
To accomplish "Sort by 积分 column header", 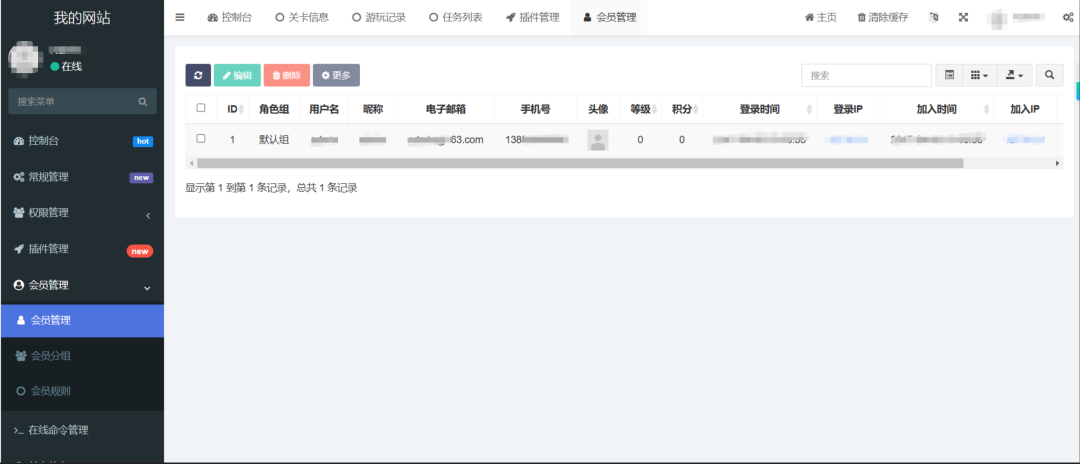I will (682, 109).
